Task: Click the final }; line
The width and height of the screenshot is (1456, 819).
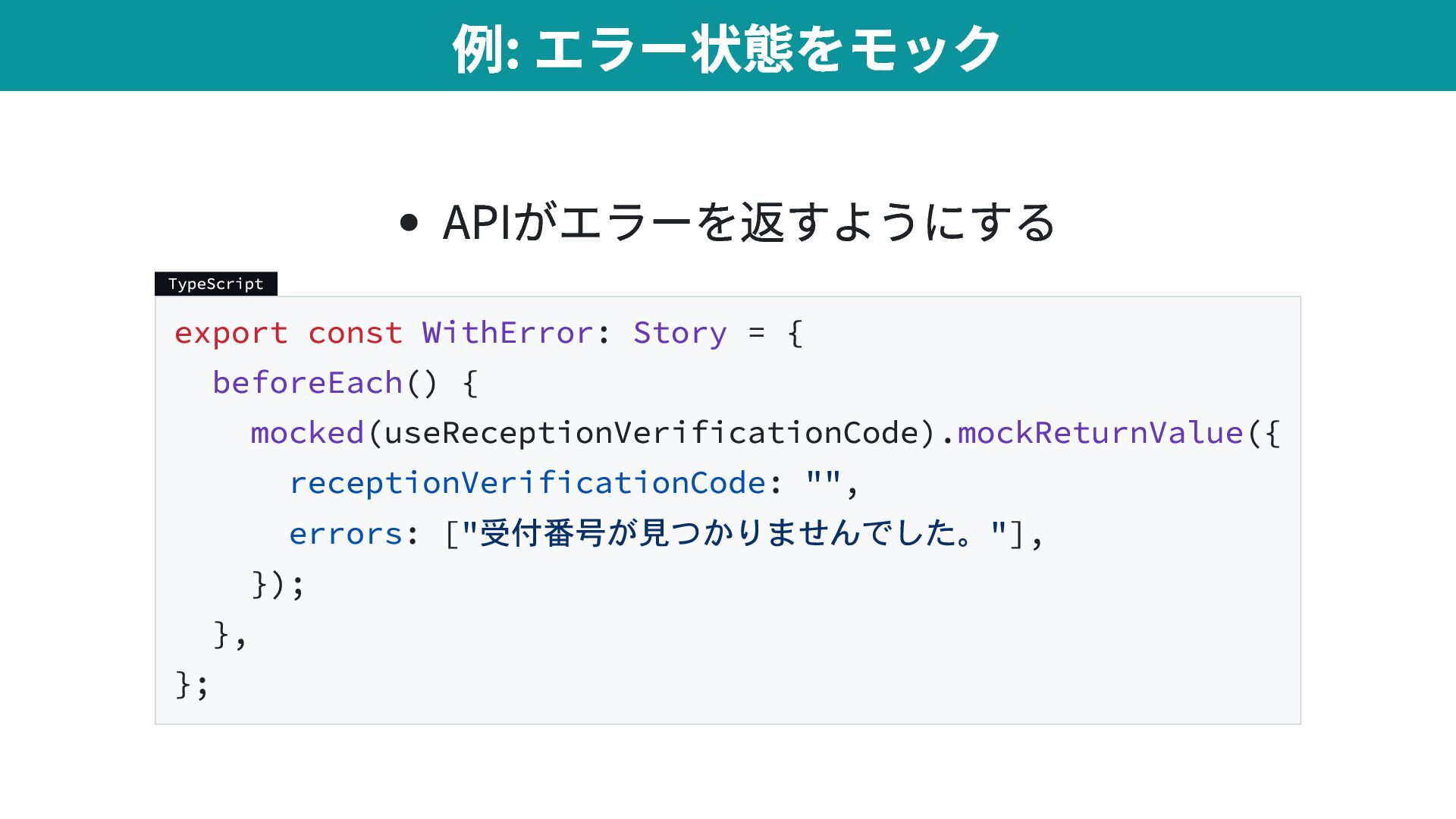Action: (192, 684)
